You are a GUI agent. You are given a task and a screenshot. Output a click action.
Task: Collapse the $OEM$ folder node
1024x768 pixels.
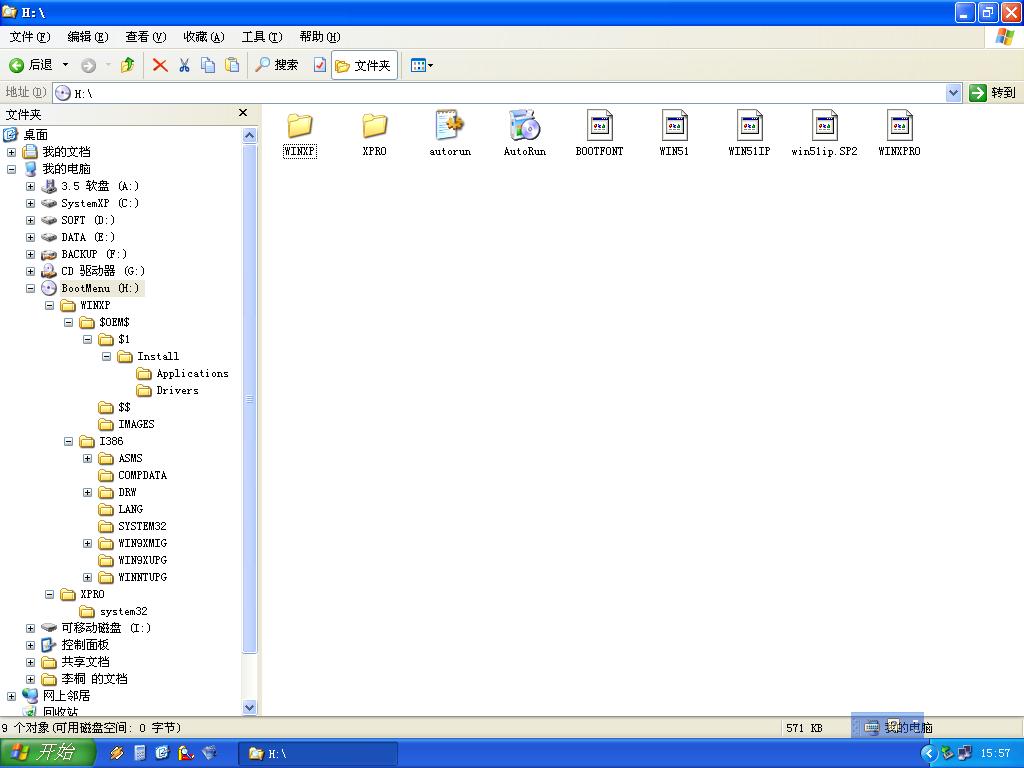tap(68, 322)
